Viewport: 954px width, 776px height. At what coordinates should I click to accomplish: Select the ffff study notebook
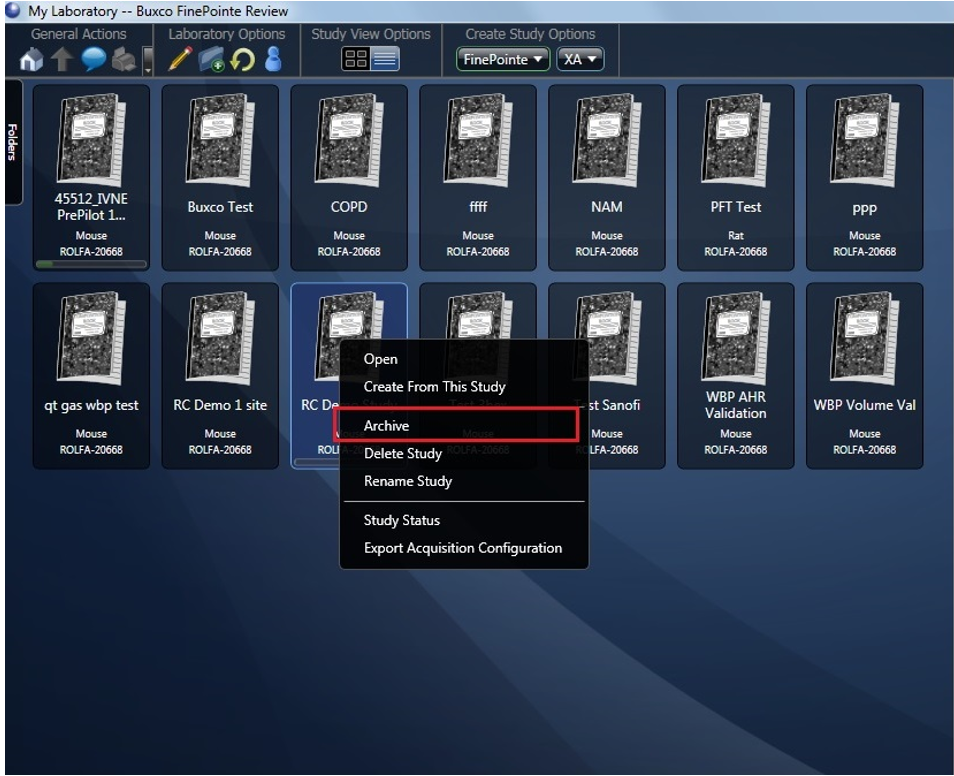pyautogui.click(x=478, y=177)
